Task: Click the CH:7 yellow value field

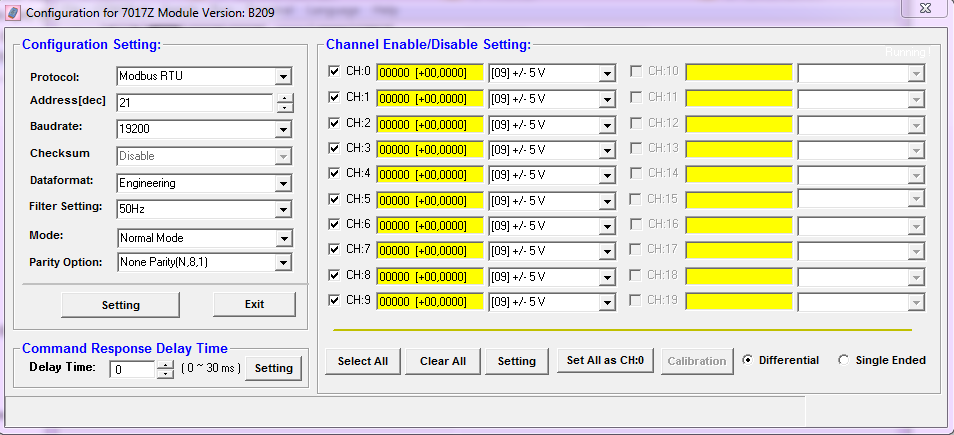Action: (x=429, y=250)
